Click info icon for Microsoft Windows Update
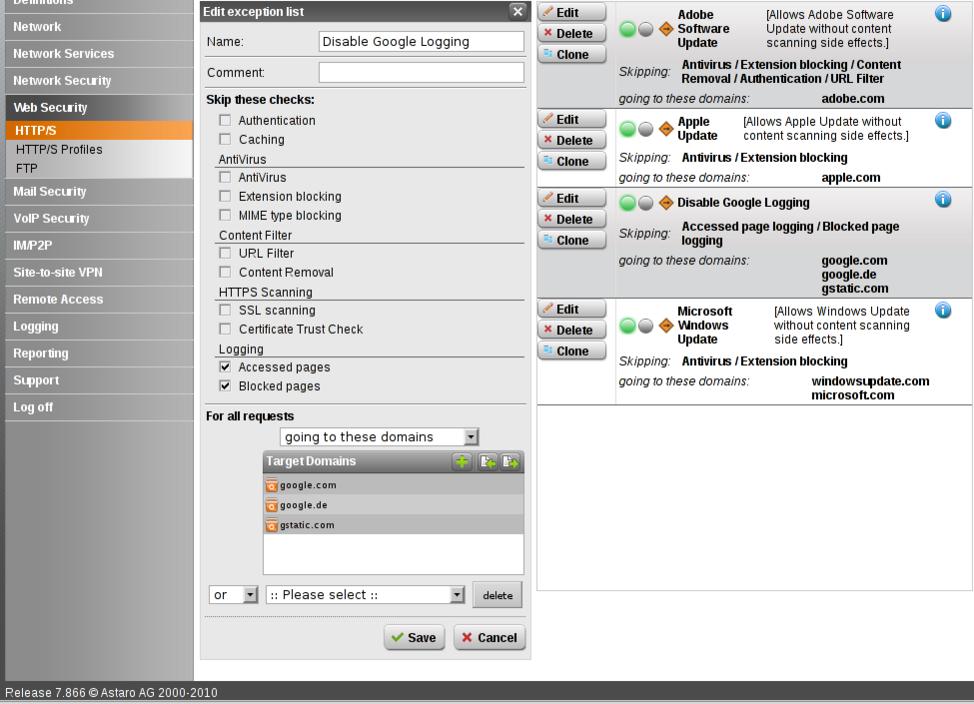This screenshot has width=974, height=704. click(x=942, y=310)
